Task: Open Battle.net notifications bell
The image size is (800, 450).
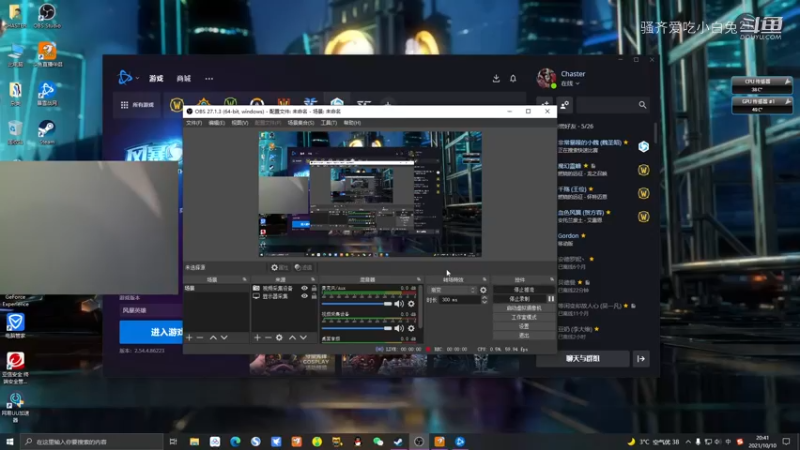Action: tap(513, 79)
